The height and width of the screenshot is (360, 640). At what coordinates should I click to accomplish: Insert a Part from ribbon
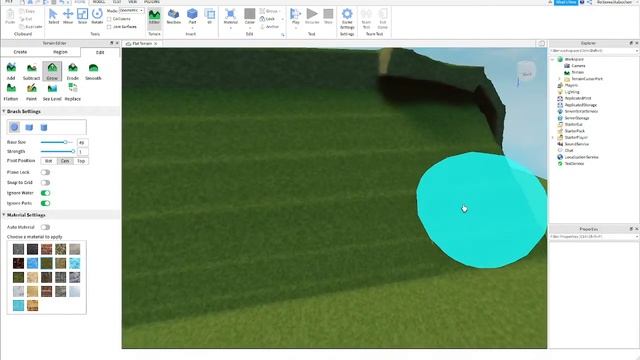192,17
